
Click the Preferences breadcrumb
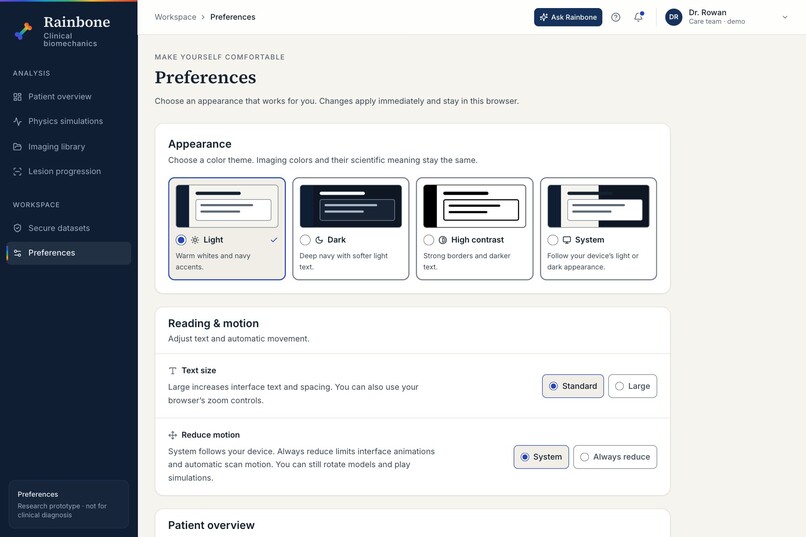pyautogui.click(x=232, y=17)
